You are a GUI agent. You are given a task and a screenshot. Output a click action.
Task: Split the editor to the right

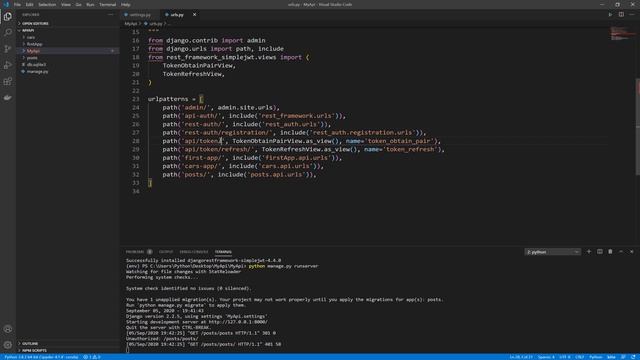point(621,15)
